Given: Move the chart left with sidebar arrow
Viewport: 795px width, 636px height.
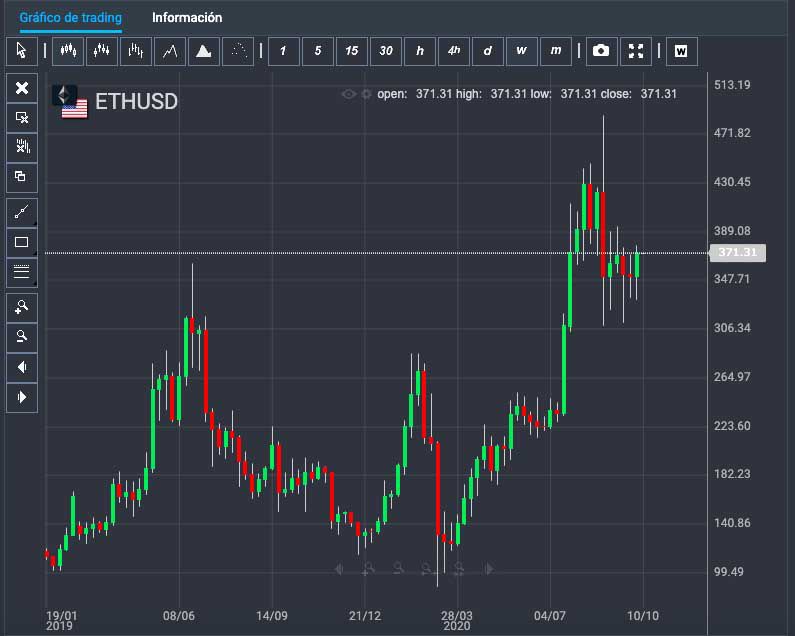Looking at the screenshot, I should pyautogui.click(x=22, y=367).
